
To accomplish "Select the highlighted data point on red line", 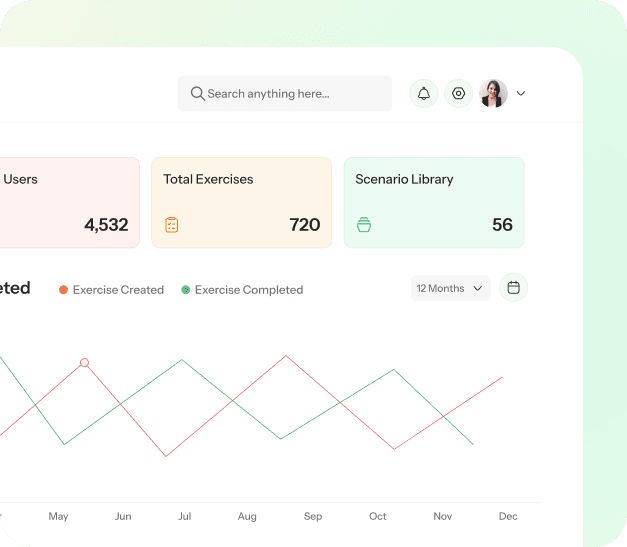I will 84,363.
